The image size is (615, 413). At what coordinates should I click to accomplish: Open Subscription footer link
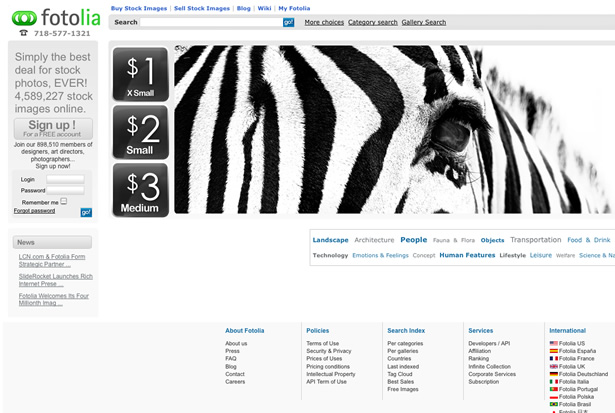[x=484, y=382]
